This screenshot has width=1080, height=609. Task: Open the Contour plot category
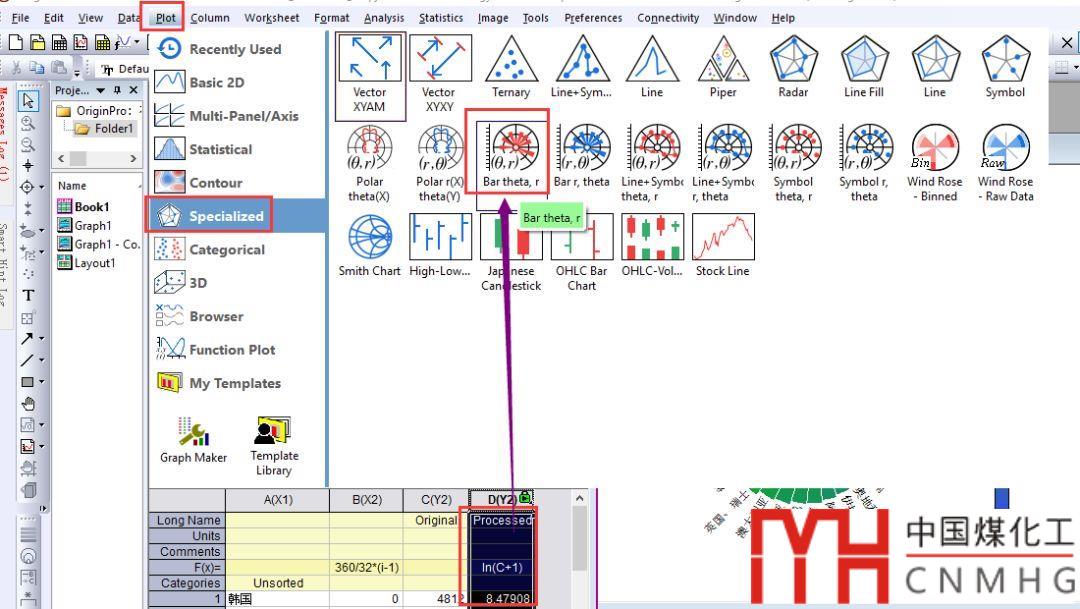click(x=238, y=183)
